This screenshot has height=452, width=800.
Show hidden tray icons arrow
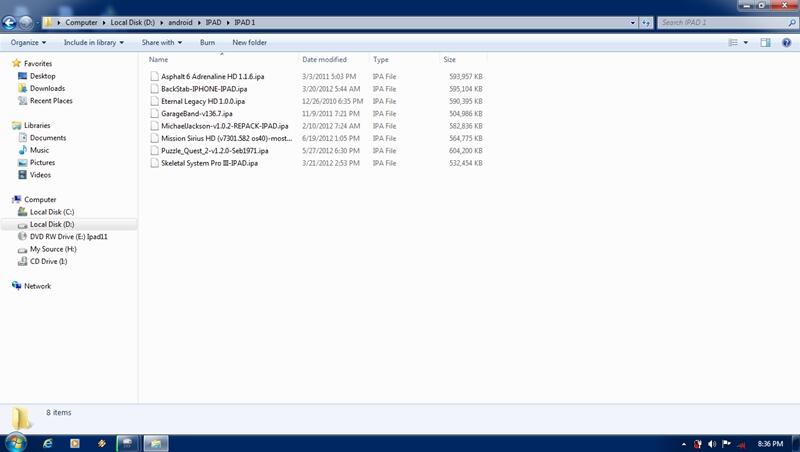coord(684,444)
